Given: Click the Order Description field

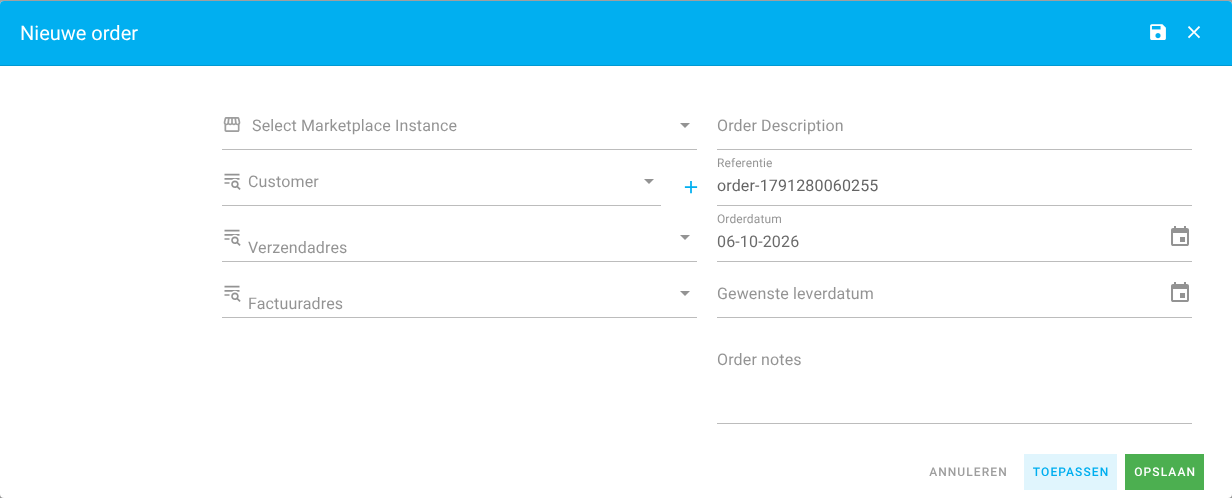Looking at the screenshot, I should [x=954, y=126].
